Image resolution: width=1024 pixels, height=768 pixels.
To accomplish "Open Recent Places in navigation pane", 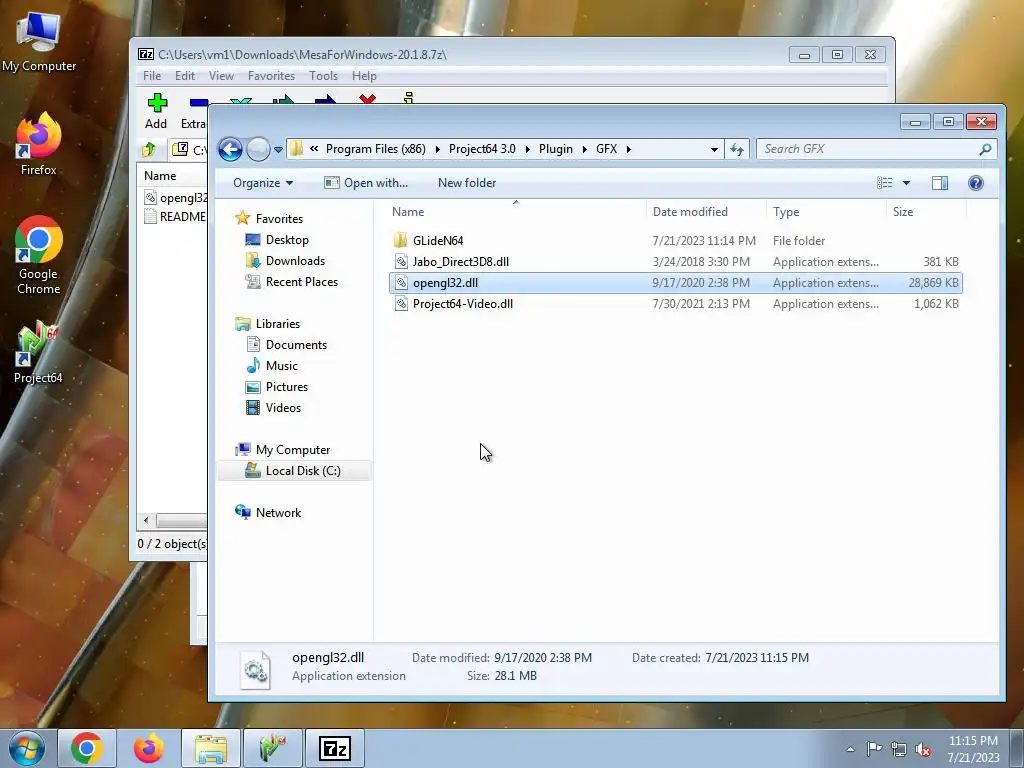I will coord(302,281).
